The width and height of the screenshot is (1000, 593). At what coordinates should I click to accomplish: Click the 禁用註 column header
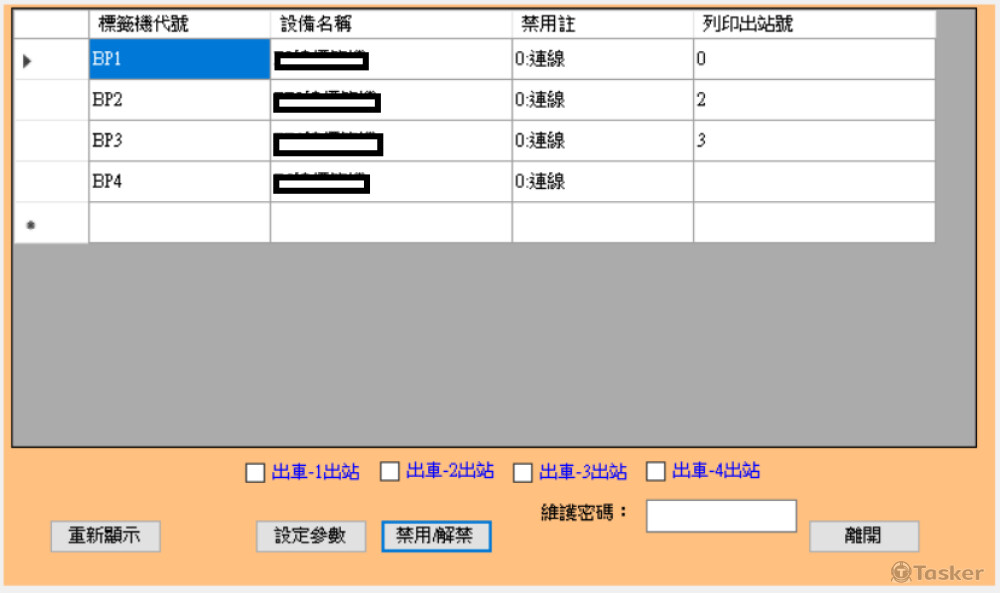[x=547, y=22]
